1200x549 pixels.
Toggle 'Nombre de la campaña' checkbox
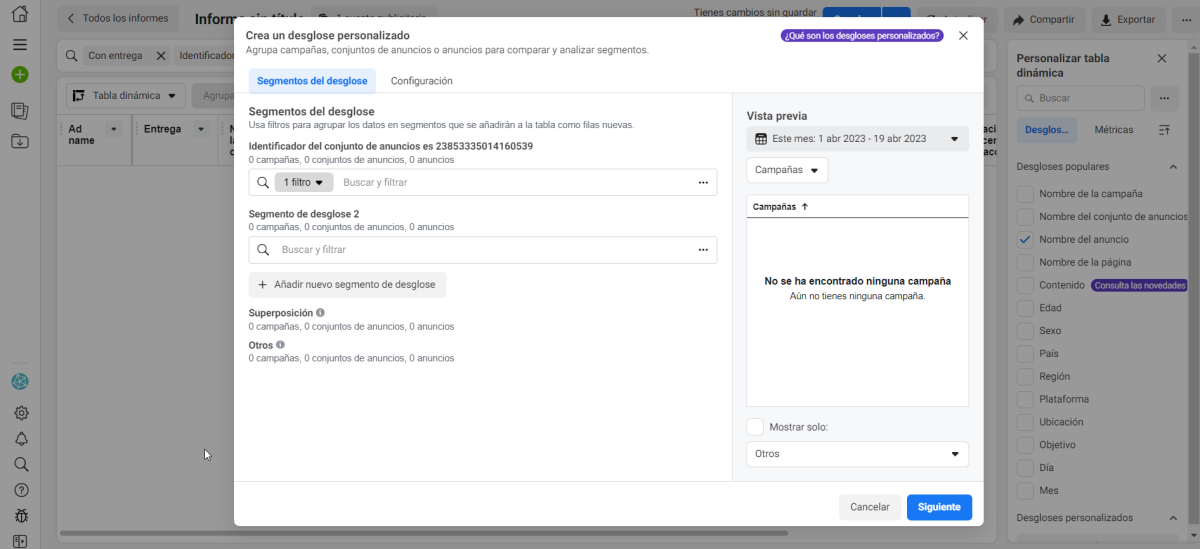click(1024, 194)
